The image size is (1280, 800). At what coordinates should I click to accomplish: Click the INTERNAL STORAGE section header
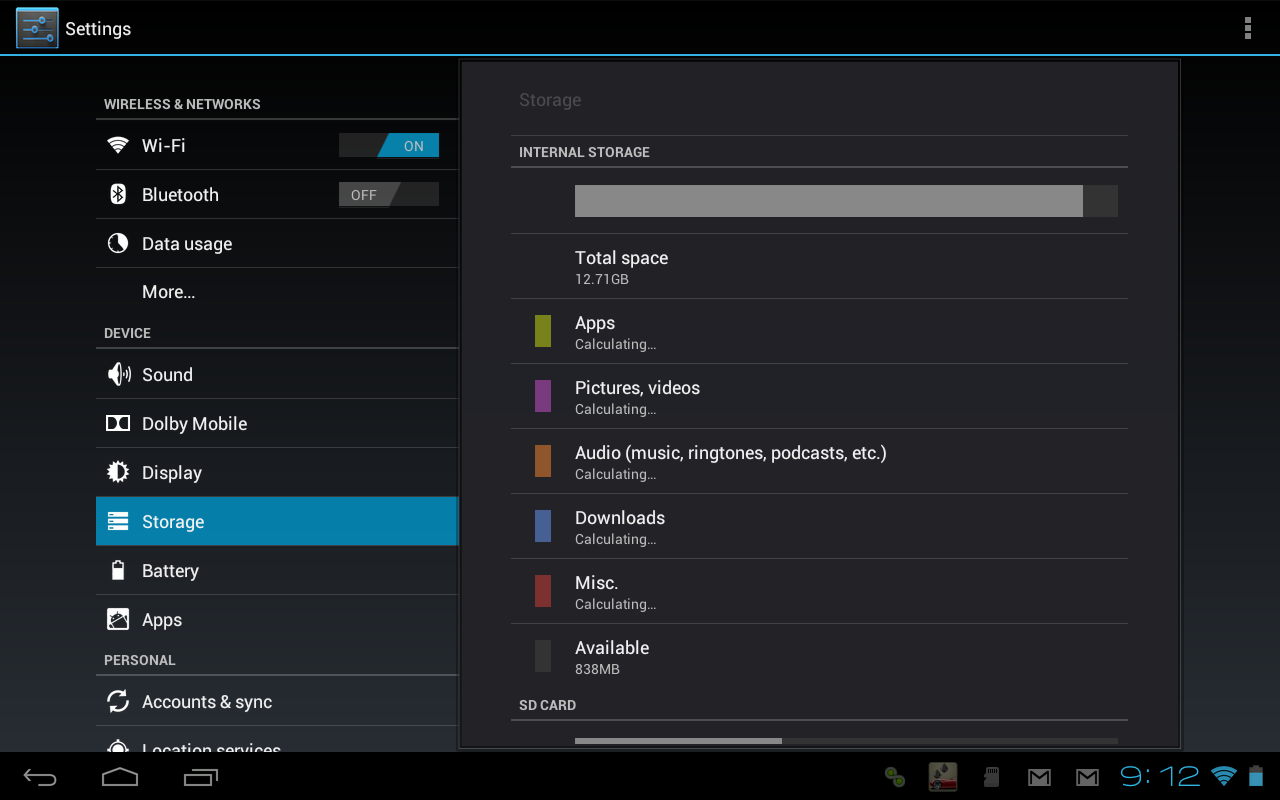(584, 152)
